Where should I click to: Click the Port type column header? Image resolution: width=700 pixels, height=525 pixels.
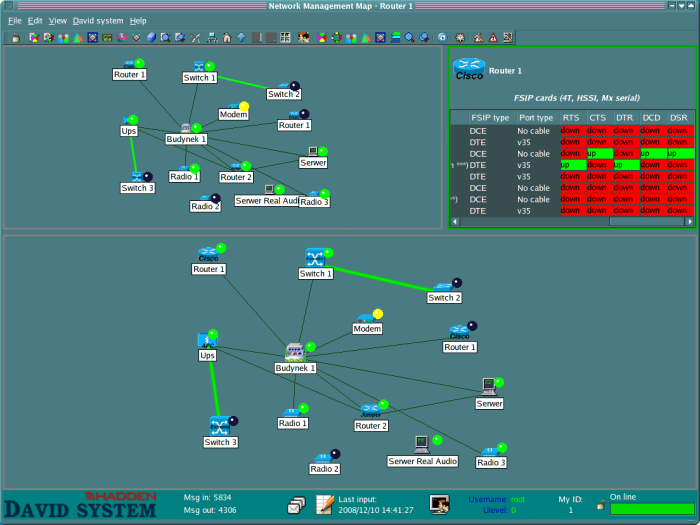pyautogui.click(x=536, y=117)
